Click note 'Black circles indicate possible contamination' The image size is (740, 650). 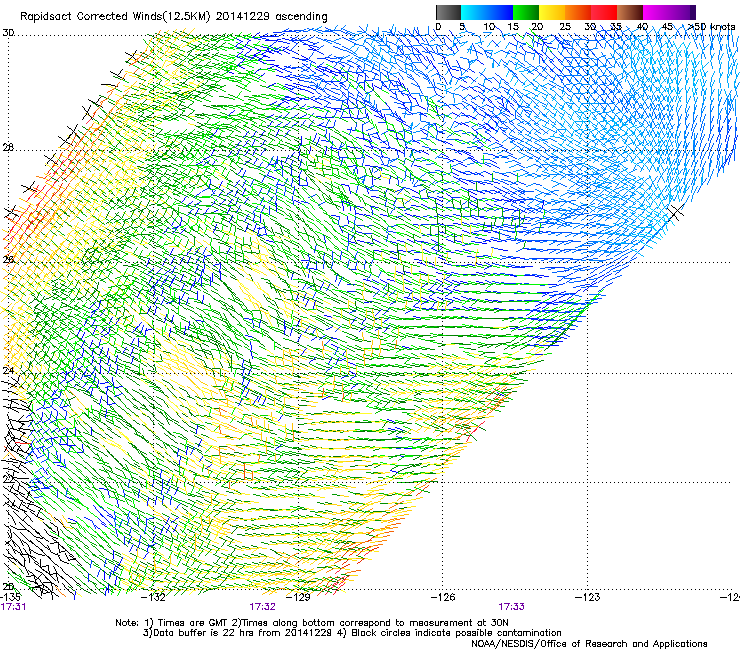pyautogui.click(x=456, y=633)
